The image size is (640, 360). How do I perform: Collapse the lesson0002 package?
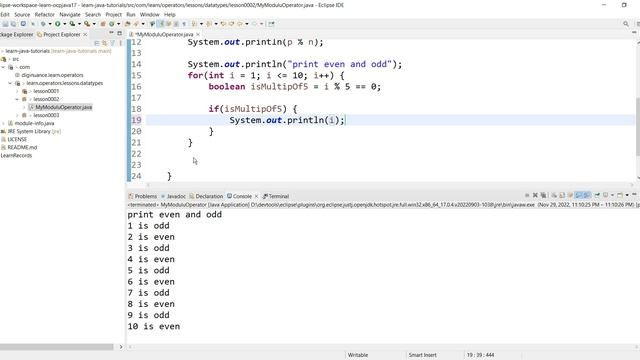(17, 99)
